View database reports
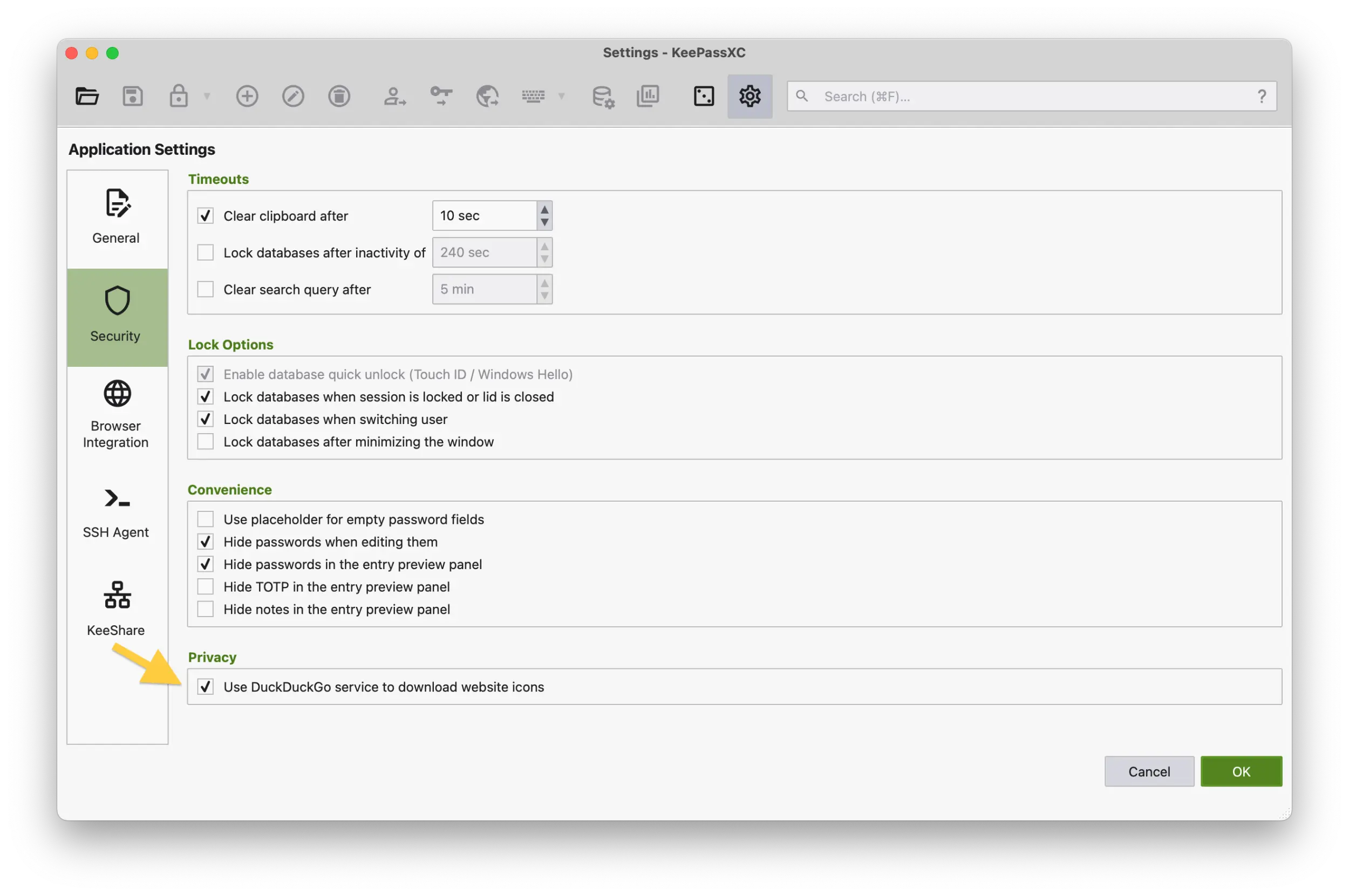Viewport: 1349px width, 896px height. (648, 96)
